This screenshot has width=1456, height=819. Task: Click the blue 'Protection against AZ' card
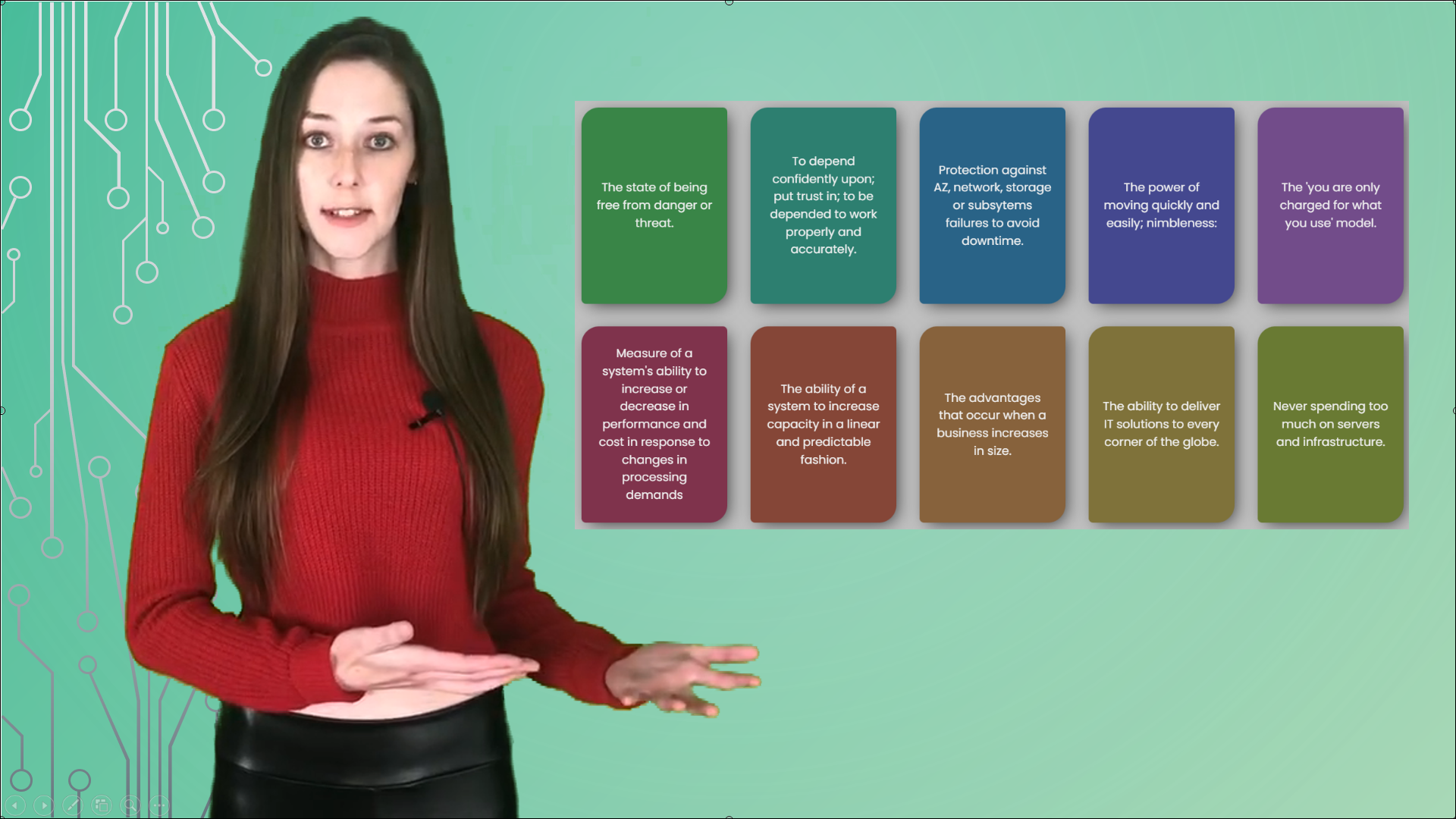click(x=992, y=205)
